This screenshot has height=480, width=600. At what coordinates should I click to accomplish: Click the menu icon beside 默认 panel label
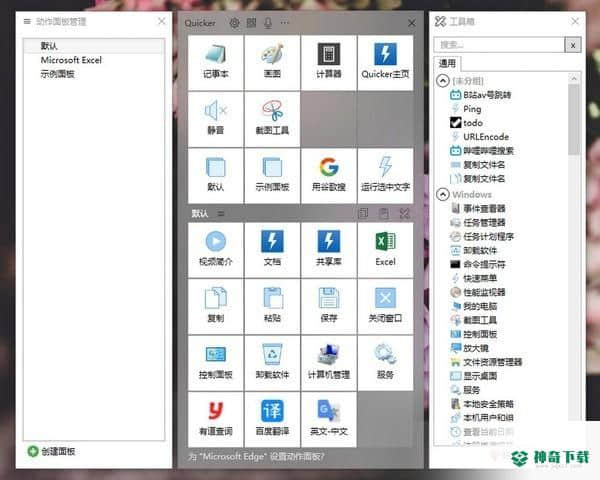pos(221,214)
